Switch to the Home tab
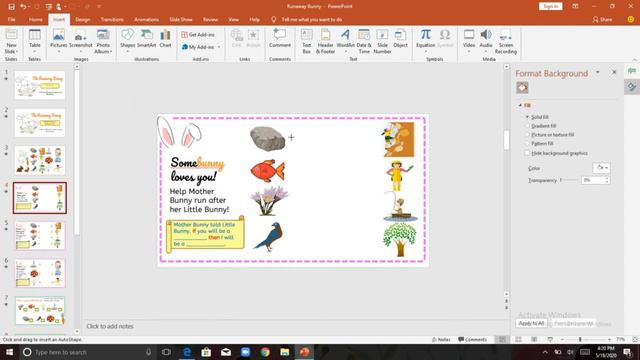640x360 pixels. tap(36, 20)
